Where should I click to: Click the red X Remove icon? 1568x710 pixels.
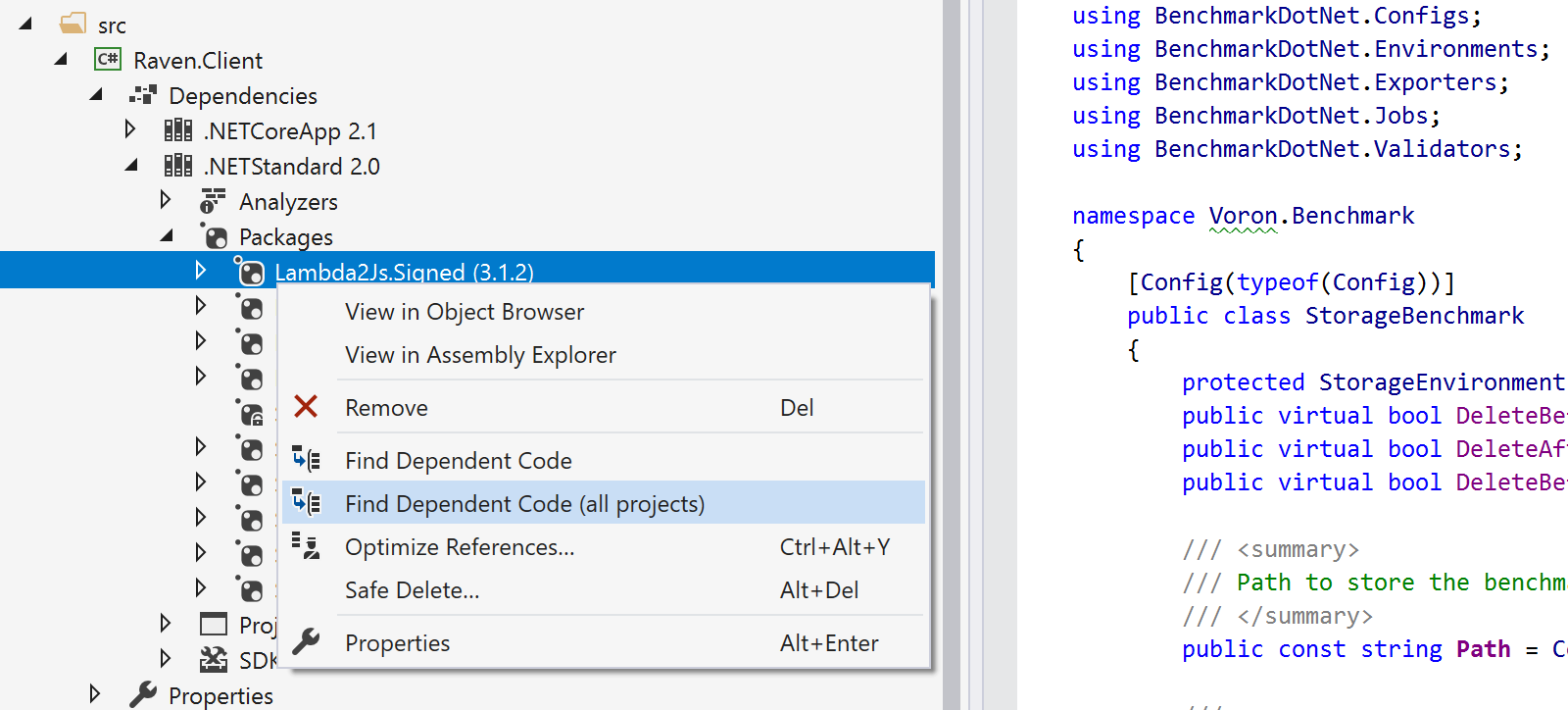(x=306, y=406)
